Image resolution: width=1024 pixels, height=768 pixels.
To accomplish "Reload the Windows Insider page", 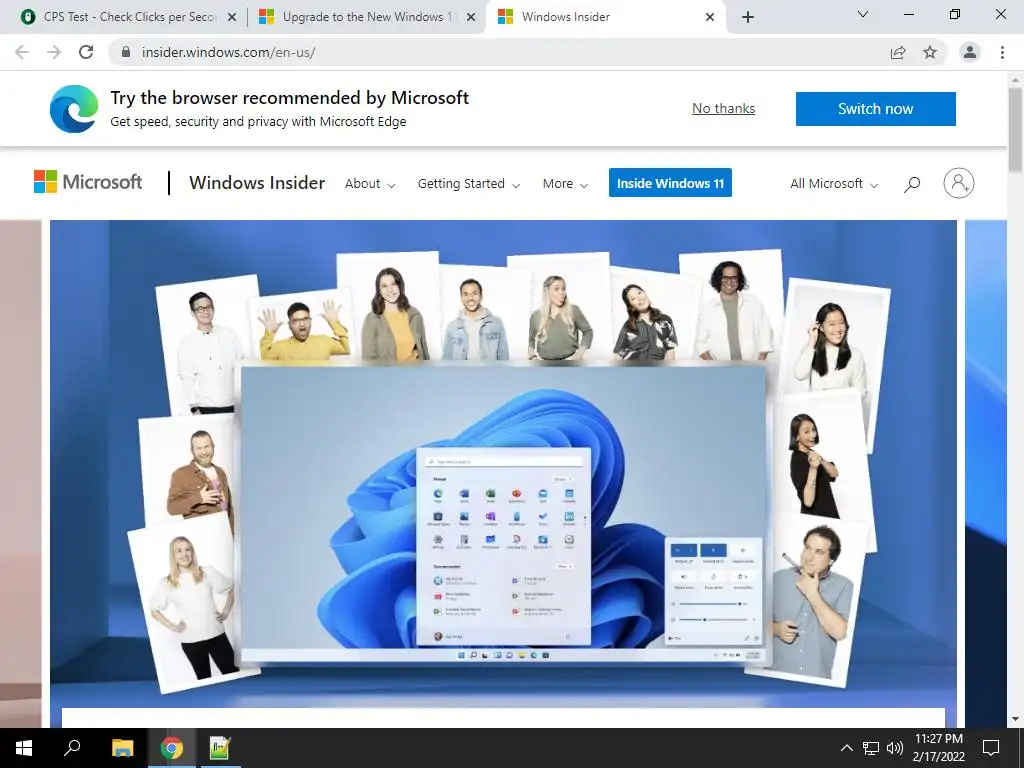I will pyautogui.click(x=86, y=52).
